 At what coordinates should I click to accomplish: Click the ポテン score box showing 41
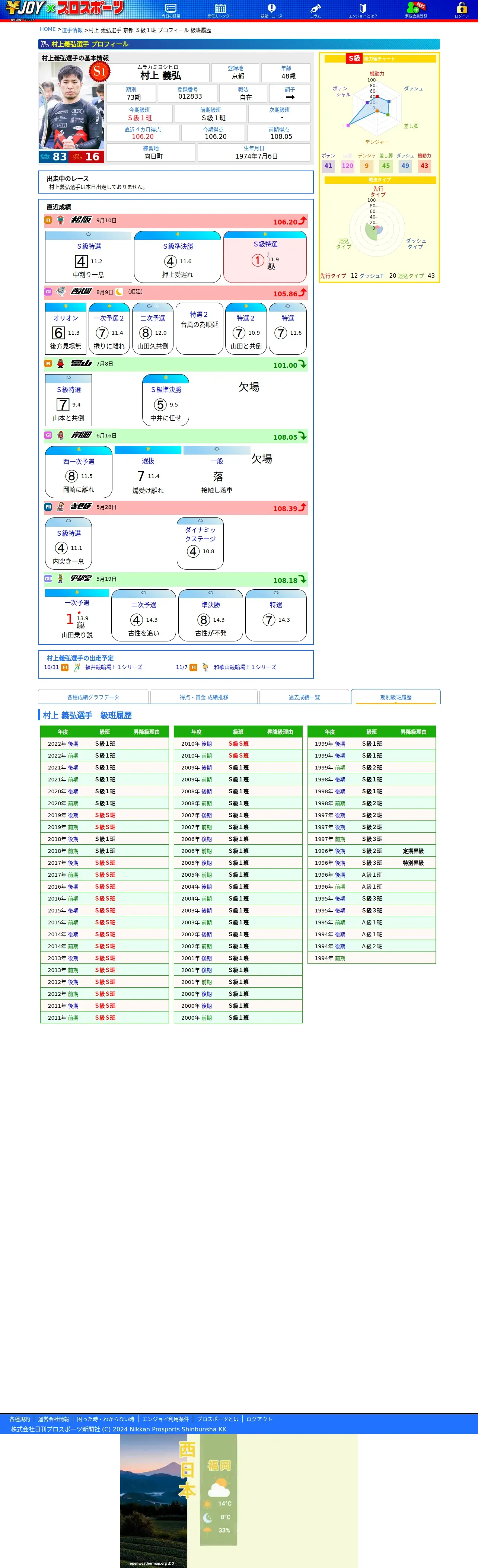point(328,166)
